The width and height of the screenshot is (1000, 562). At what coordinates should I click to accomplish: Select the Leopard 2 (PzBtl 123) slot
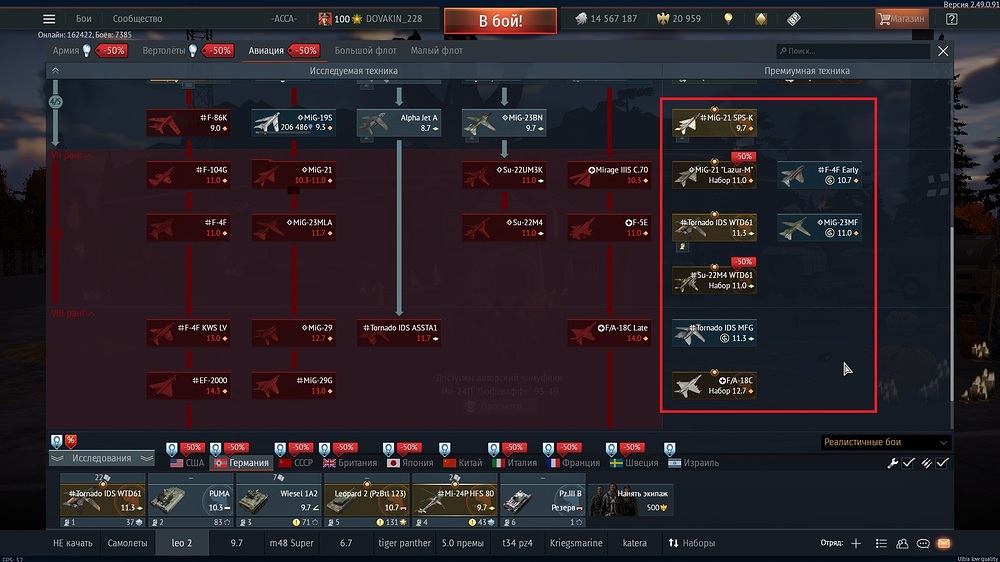click(366, 499)
